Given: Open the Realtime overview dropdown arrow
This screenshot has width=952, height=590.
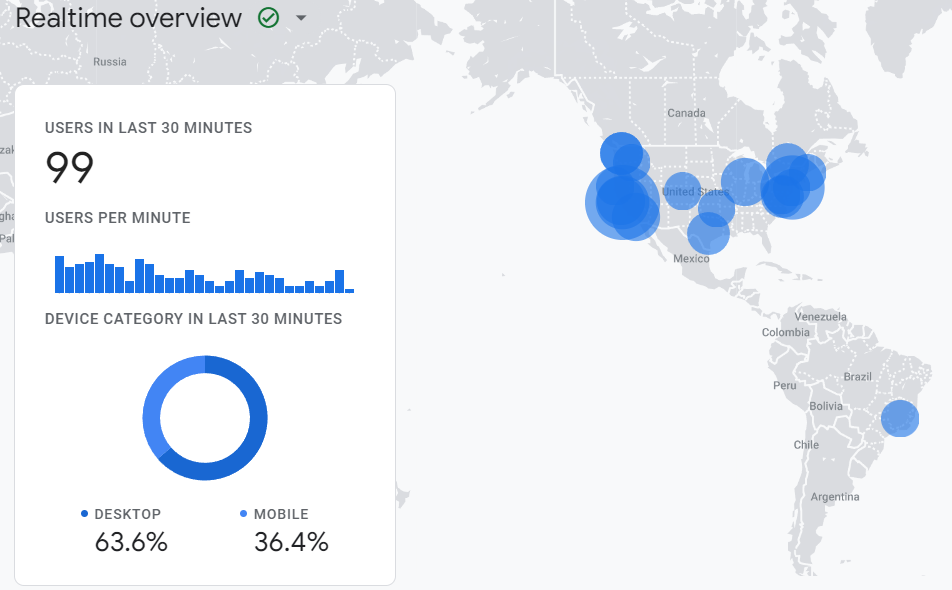Looking at the screenshot, I should (300, 19).
